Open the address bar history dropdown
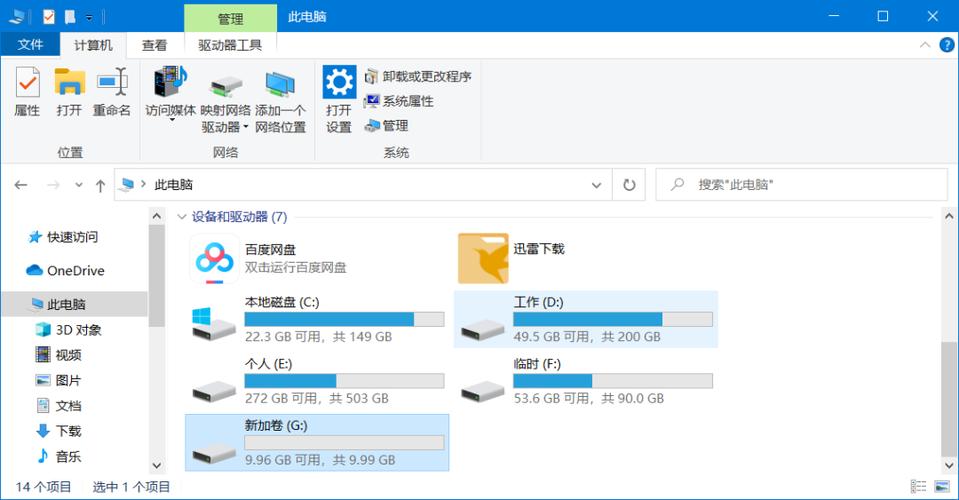Viewport: 959px width, 500px height. [x=596, y=185]
